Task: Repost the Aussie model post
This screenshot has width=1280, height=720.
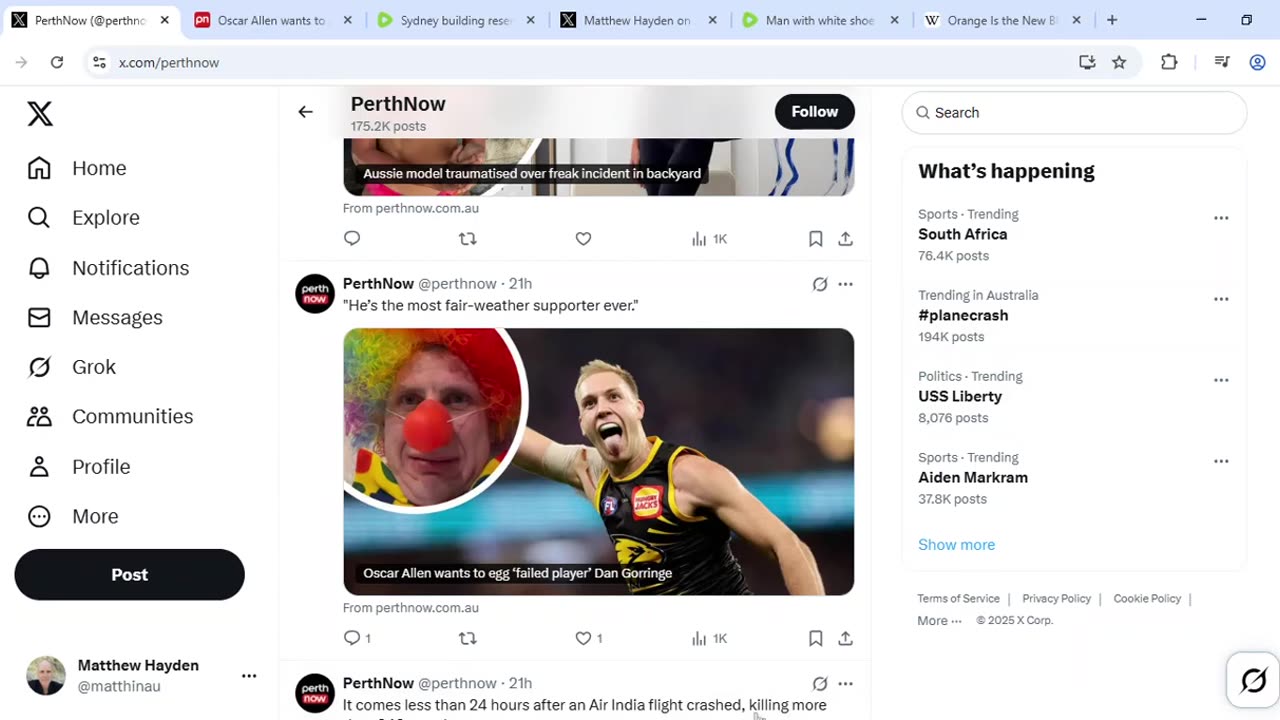Action: tap(467, 238)
